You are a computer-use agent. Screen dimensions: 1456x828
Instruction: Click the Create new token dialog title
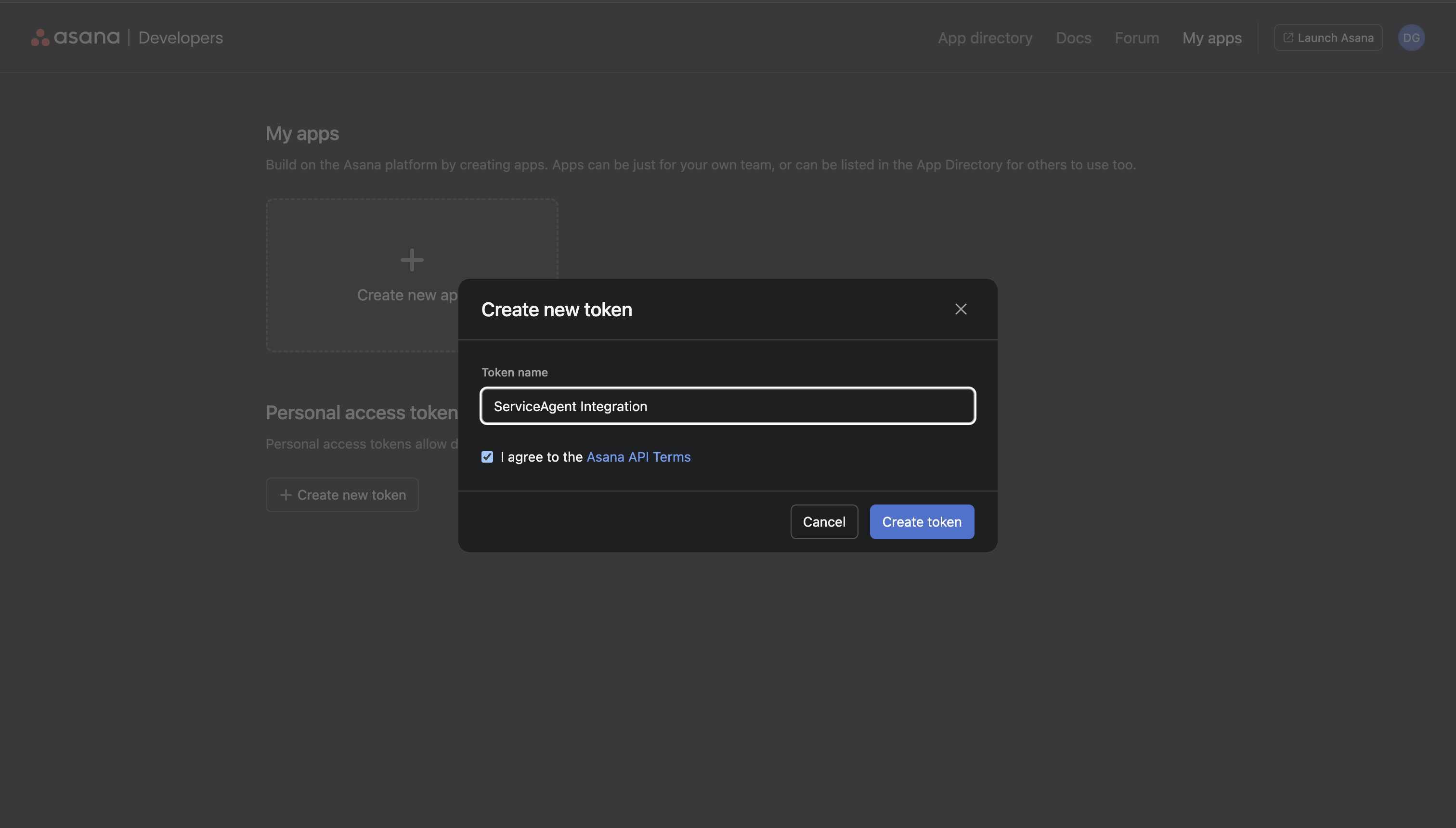coord(556,310)
